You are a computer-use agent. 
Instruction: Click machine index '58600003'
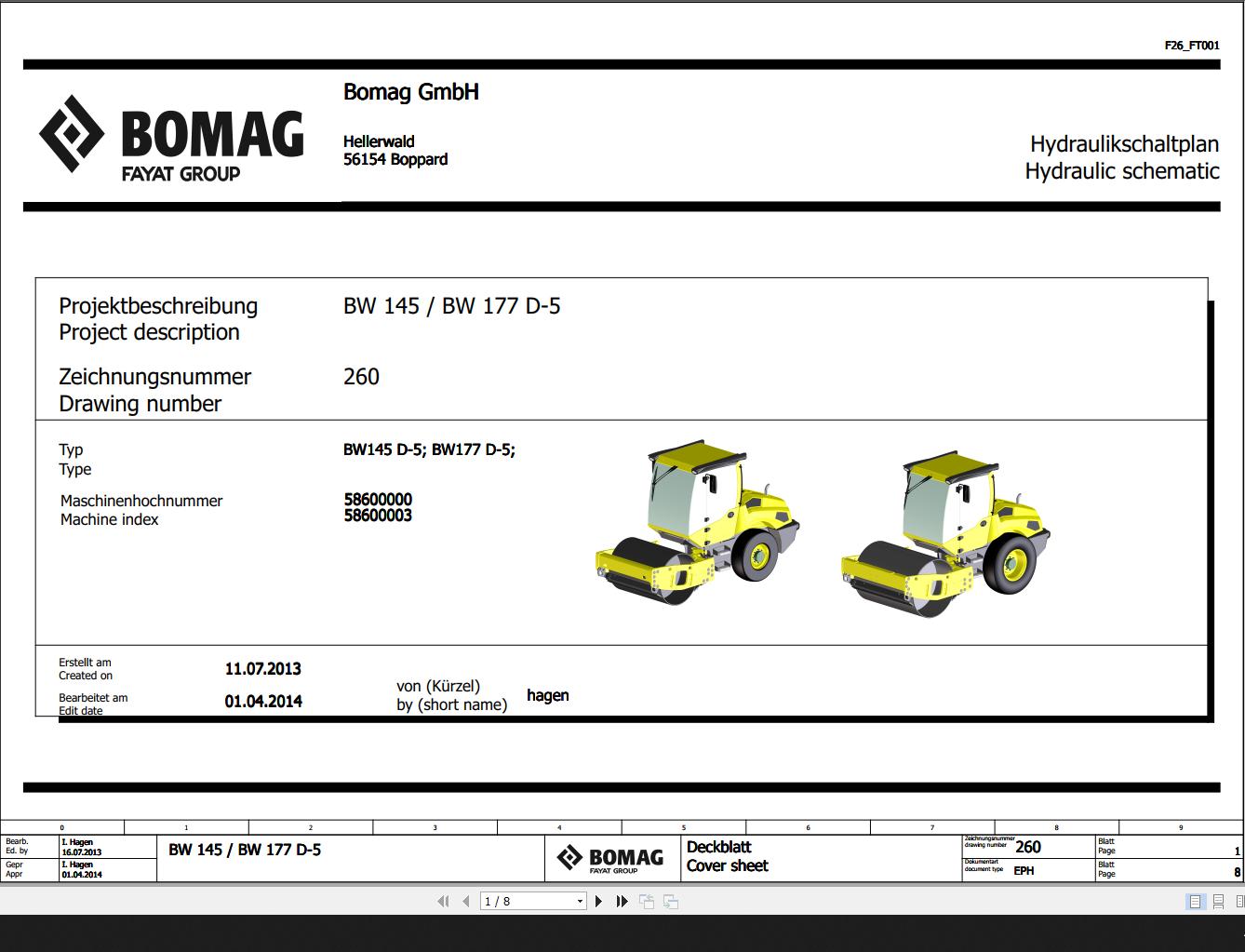click(x=378, y=516)
